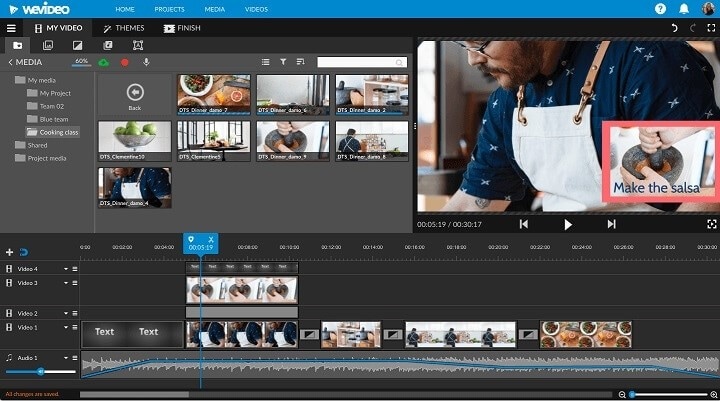Adjust timeline zoom slider
720x401 pixels.
[669, 395]
